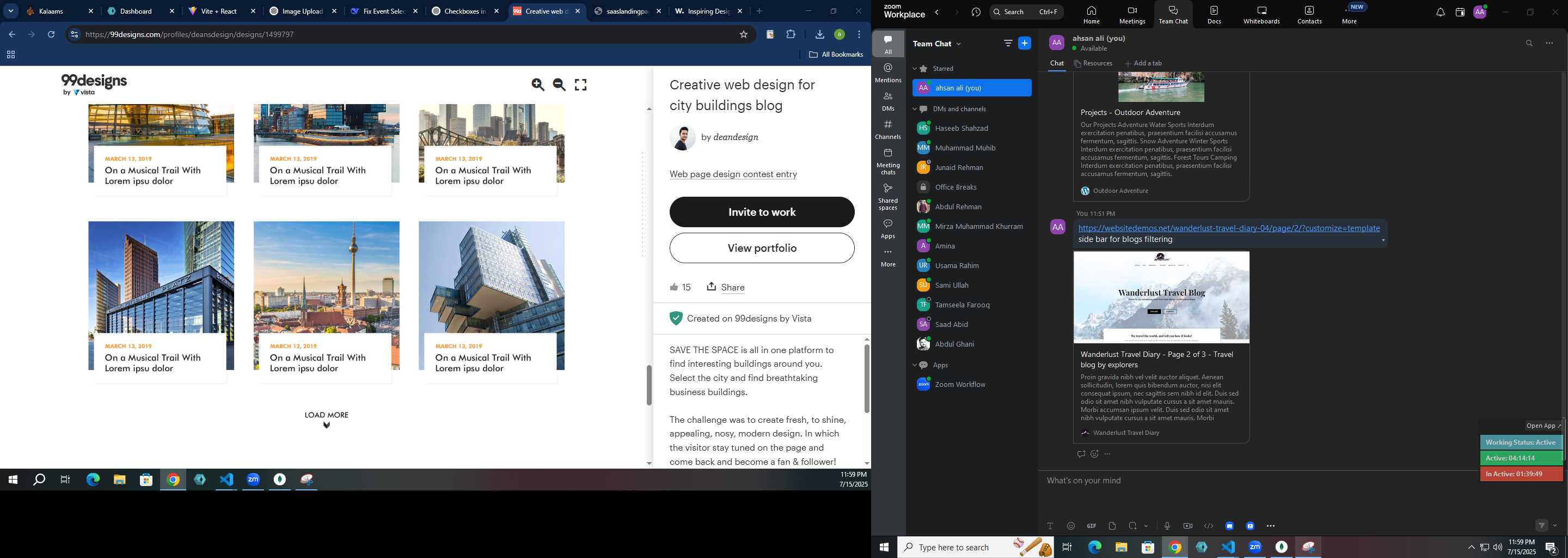Screen dimensions: 1568x558
Task: Open Contacts in Zoom Workplace
Action: [1309, 15]
